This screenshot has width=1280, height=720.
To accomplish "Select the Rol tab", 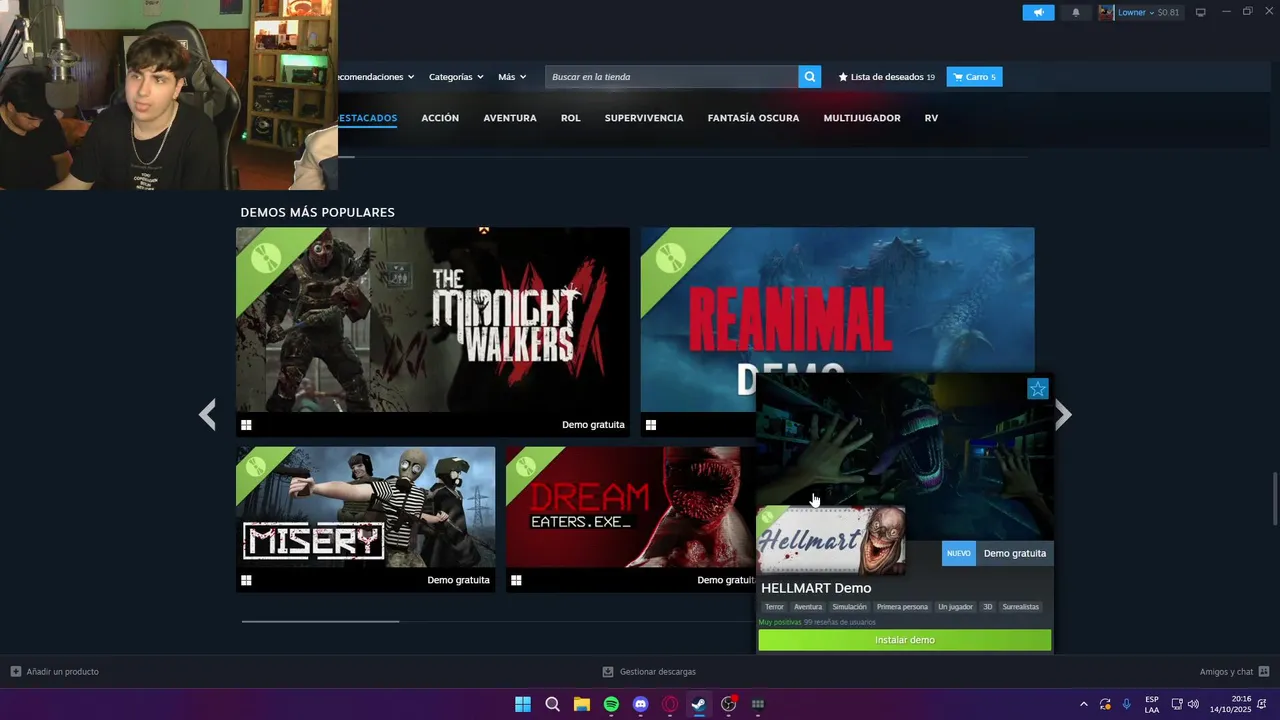I will click(x=570, y=118).
